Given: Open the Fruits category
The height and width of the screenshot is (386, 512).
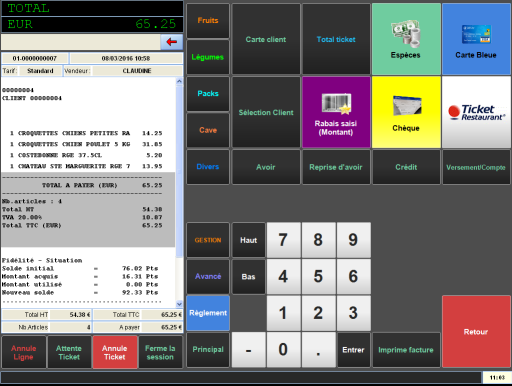Looking at the screenshot, I should [208, 21].
